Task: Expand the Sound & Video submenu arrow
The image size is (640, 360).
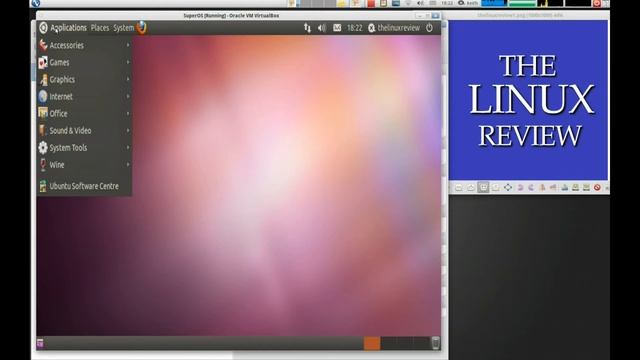Action: tap(128, 131)
